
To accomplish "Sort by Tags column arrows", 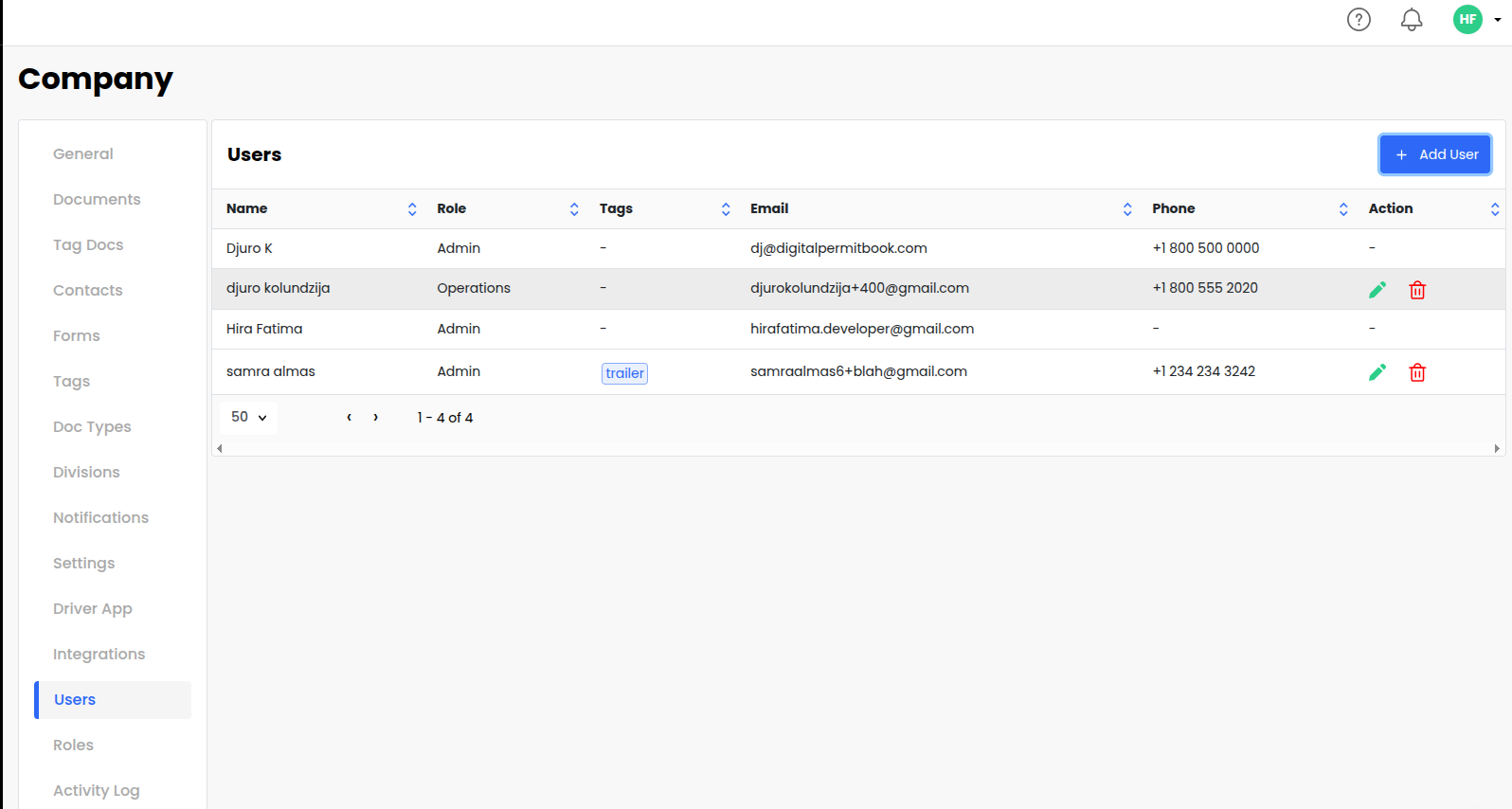I will [726, 209].
